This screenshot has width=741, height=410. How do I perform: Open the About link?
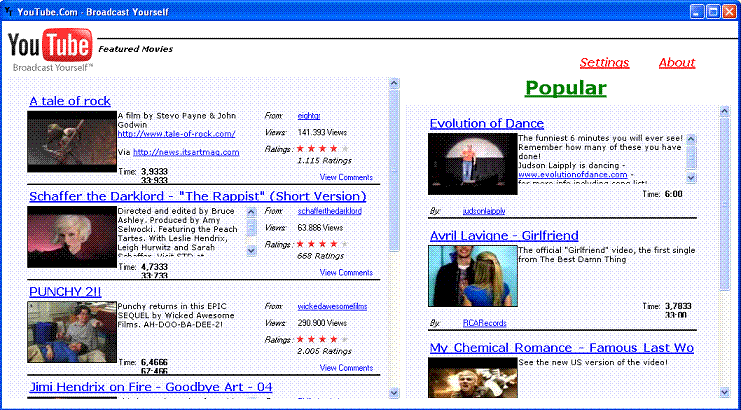pyautogui.click(x=677, y=63)
